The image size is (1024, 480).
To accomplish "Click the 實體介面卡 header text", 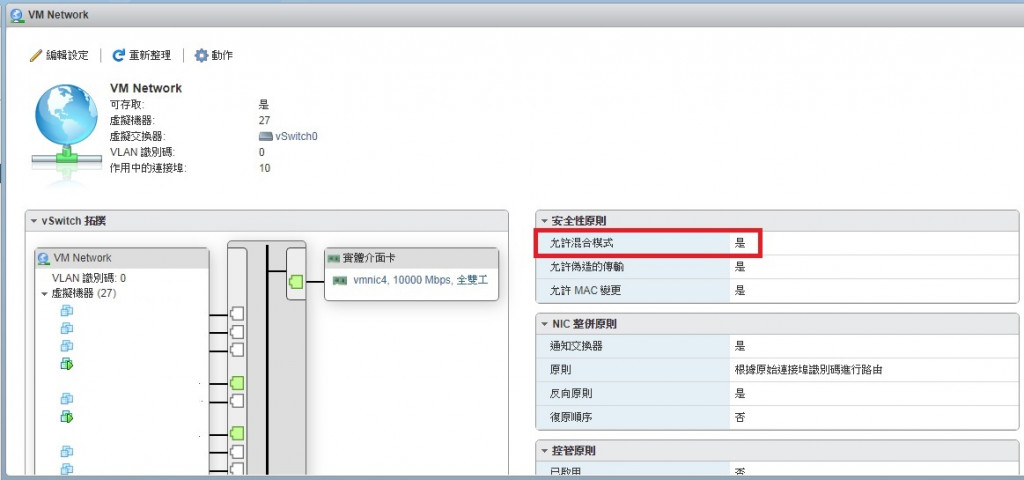I will pos(369,259).
